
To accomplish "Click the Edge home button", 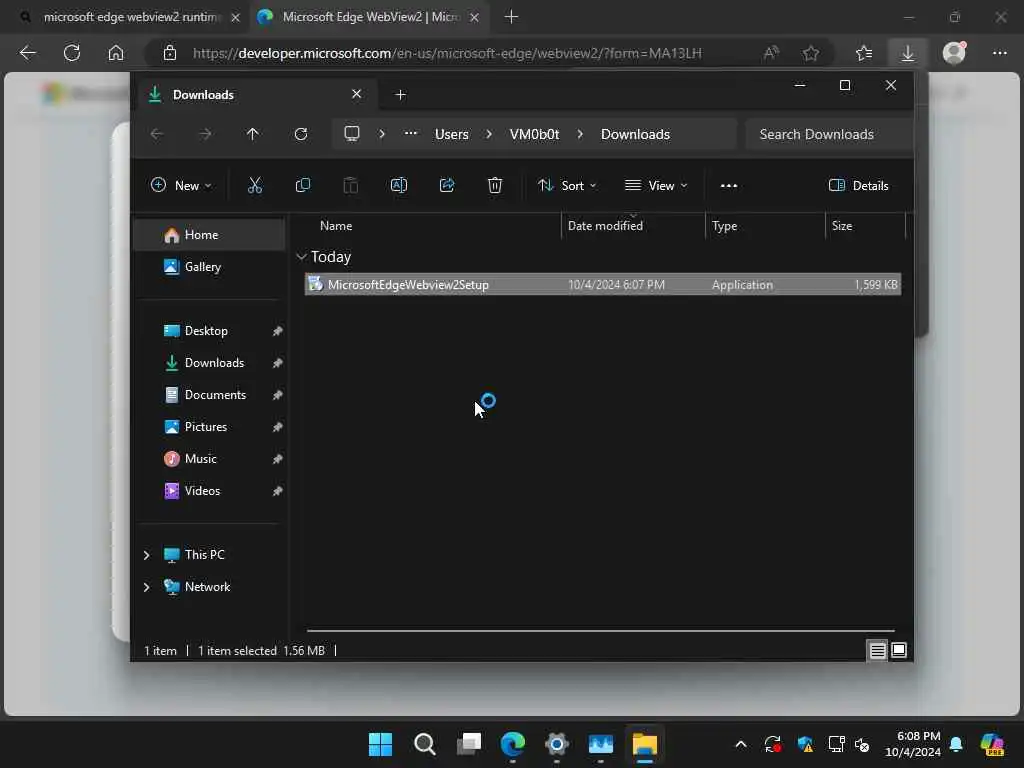I will 116,53.
